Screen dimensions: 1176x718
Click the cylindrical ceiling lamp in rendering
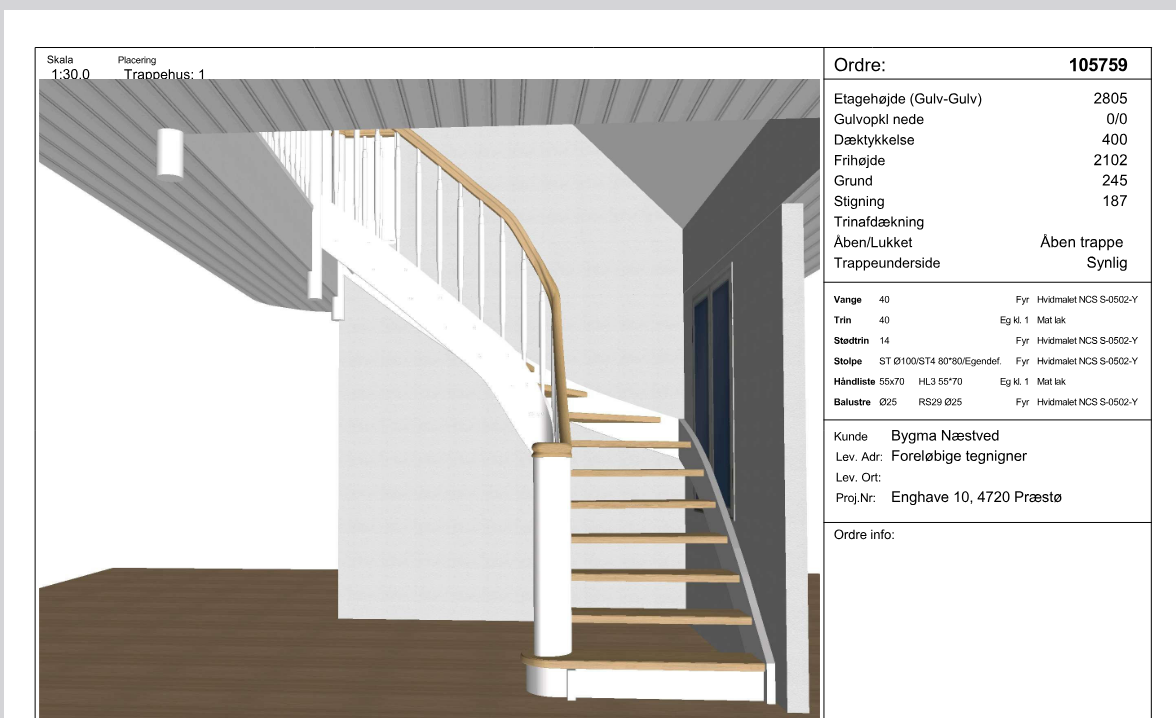click(169, 153)
